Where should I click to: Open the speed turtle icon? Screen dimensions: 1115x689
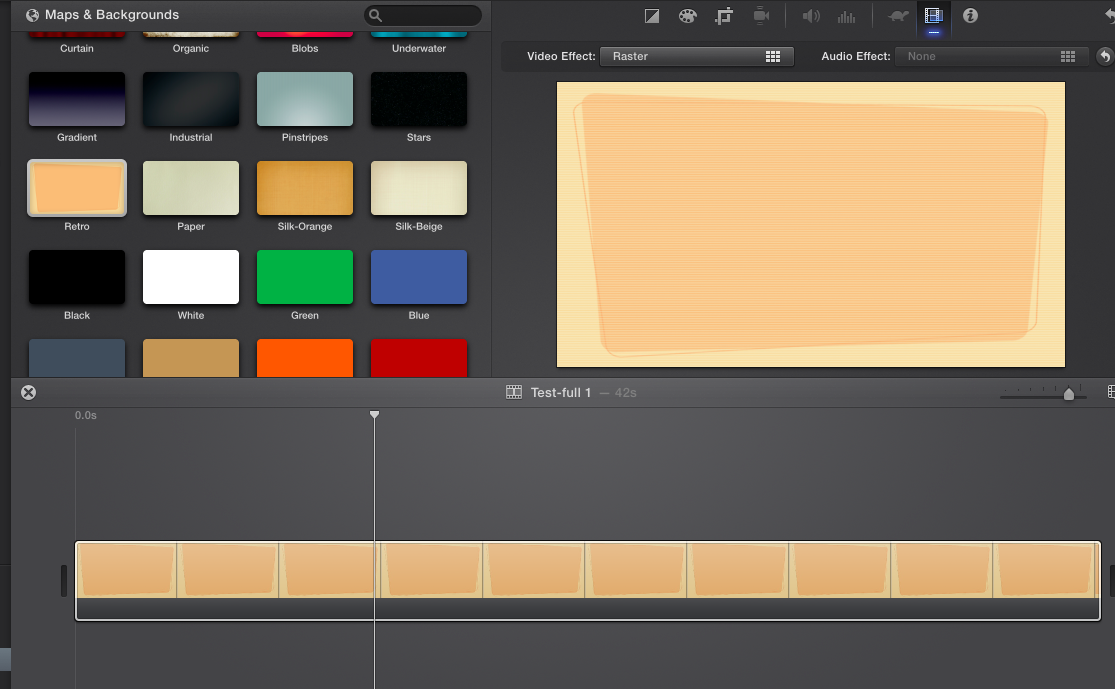tap(898, 16)
